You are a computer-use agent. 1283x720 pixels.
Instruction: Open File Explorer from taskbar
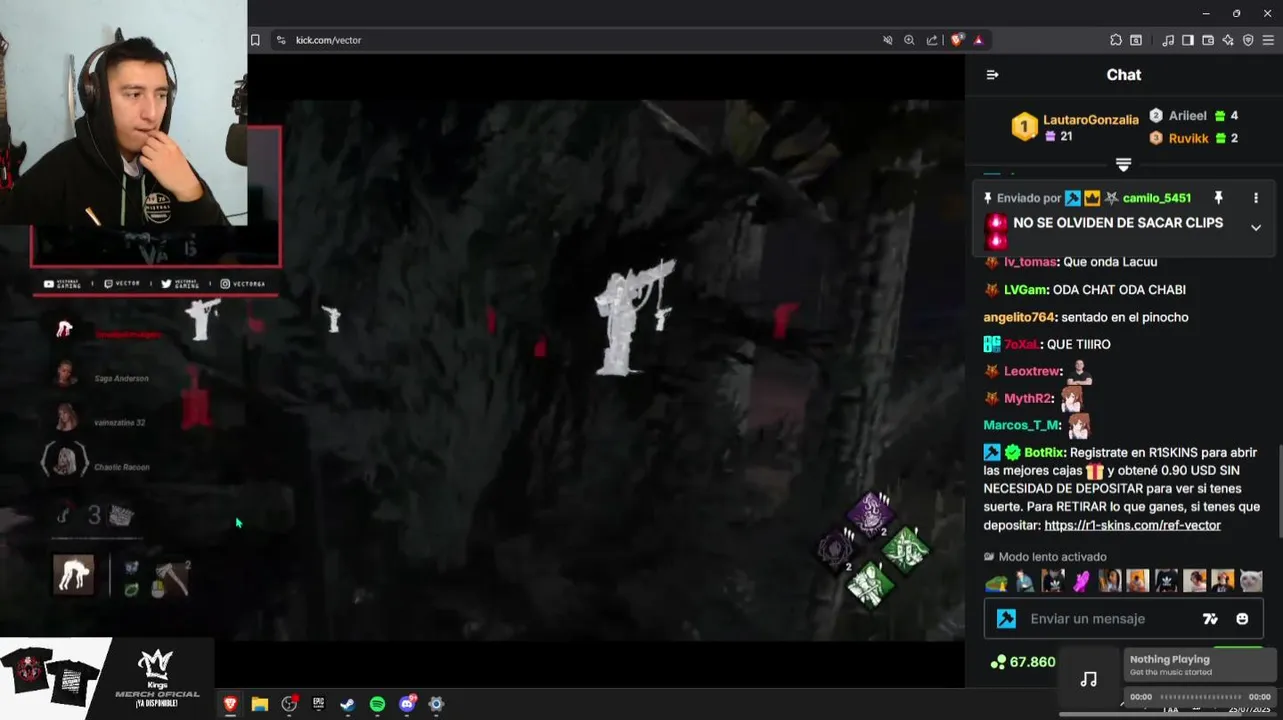pos(260,704)
